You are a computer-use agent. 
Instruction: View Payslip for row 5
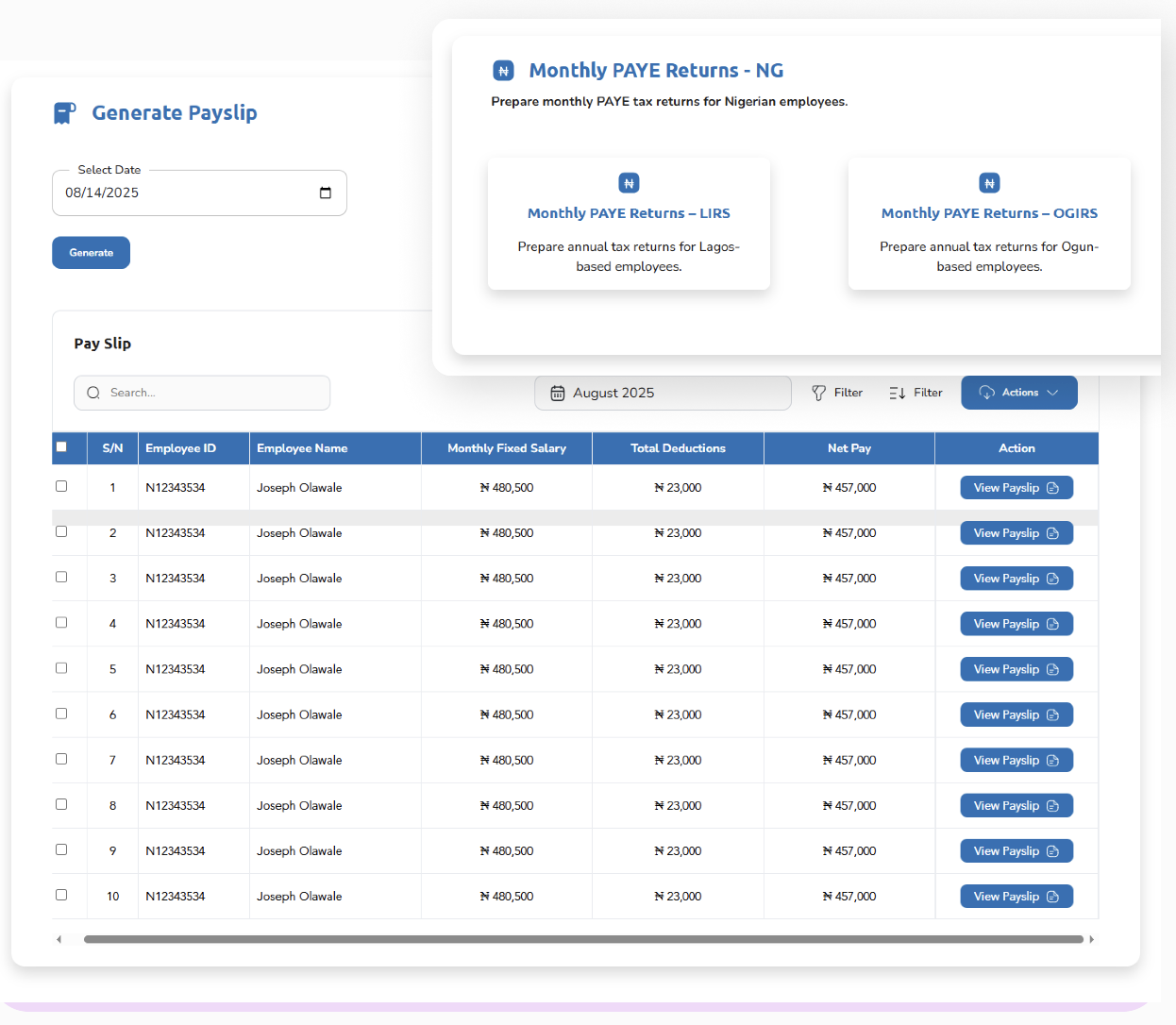(1016, 668)
